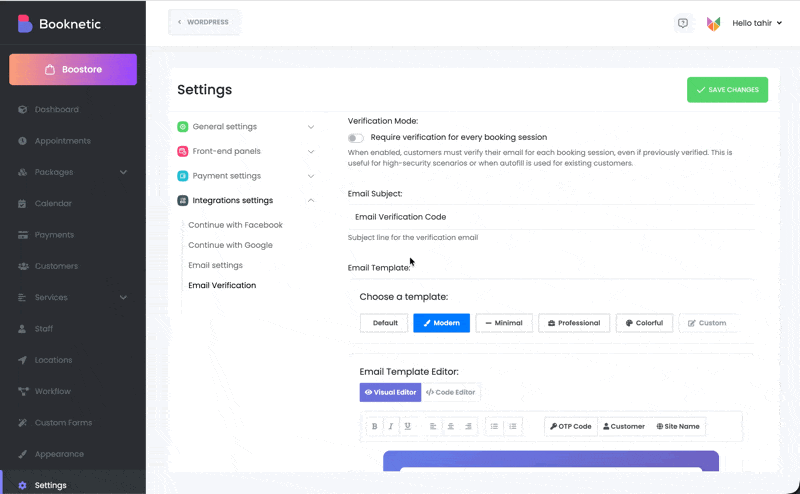Viewport: 800px width, 494px height.
Task: Expand General settings section
Action: [x=245, y=127]
